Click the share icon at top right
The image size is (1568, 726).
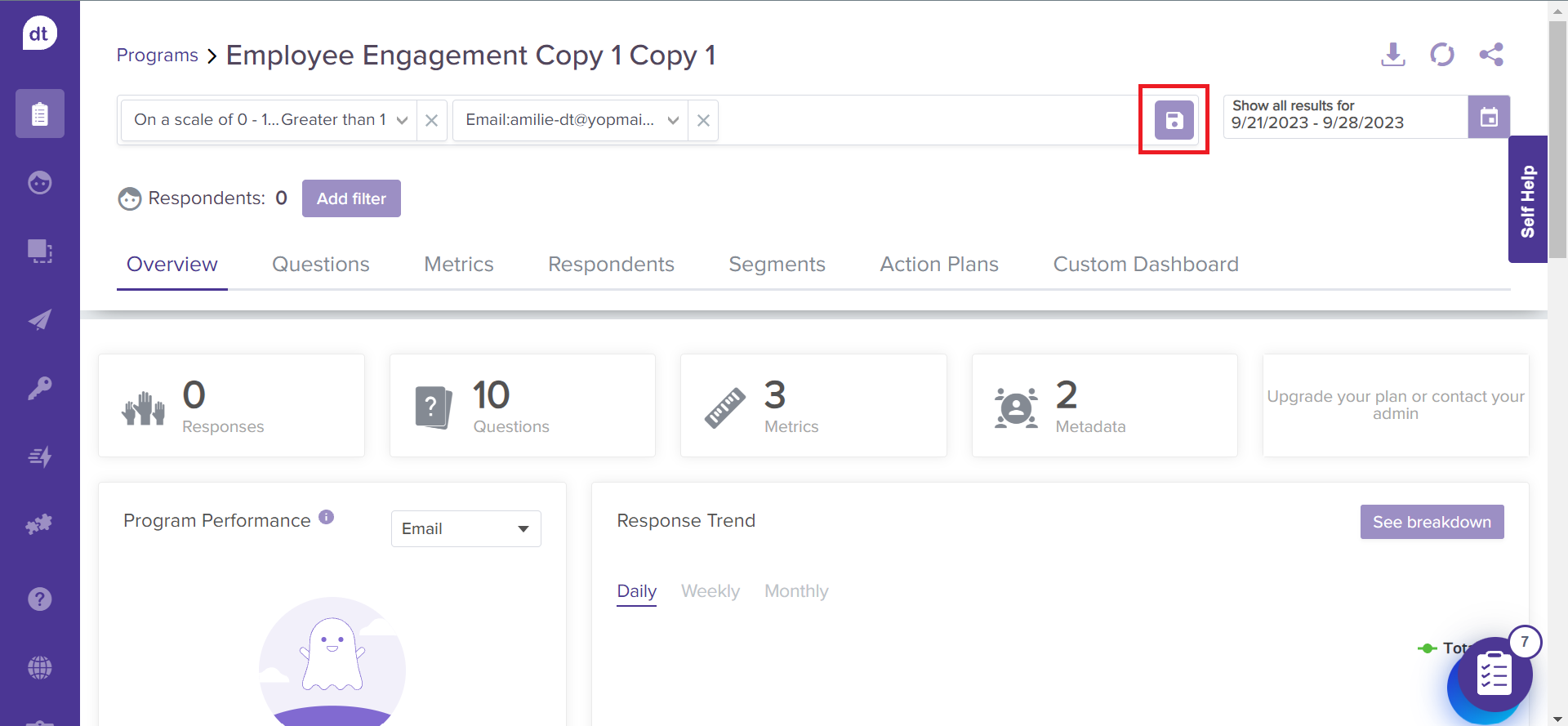click(1490, 55)
